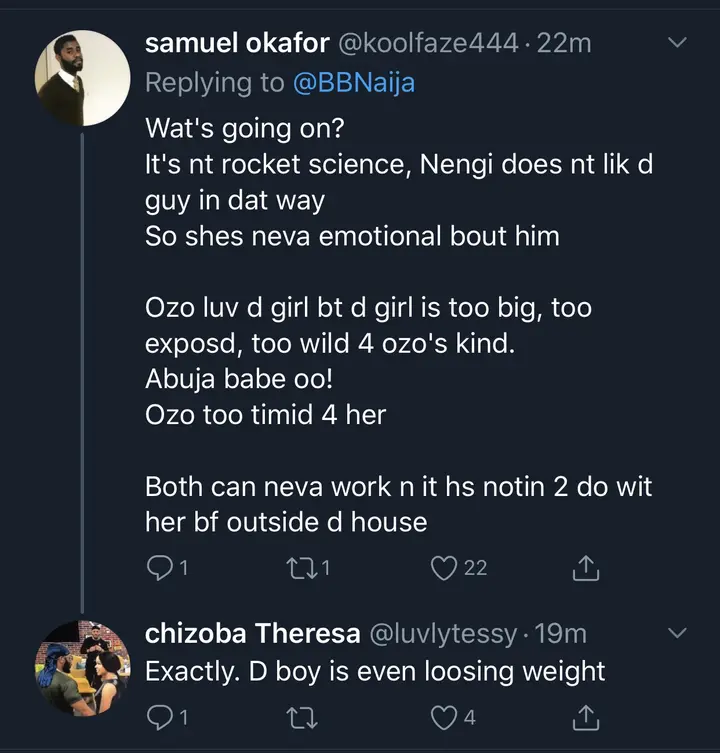Reply to chizoba Theresa's tweet
This screenshot has width=720, height=753.
click(x=160, y=716)
